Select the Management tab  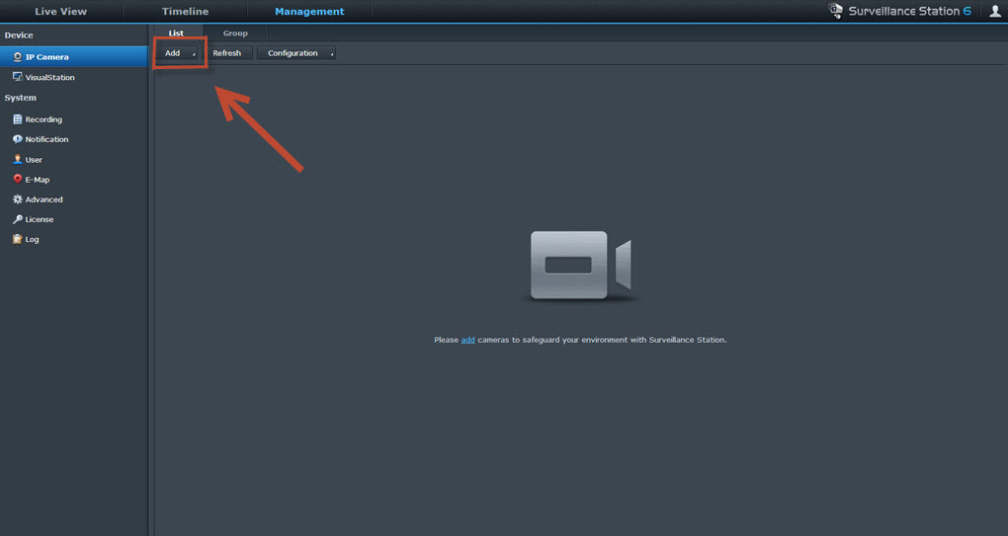[309, 11]
